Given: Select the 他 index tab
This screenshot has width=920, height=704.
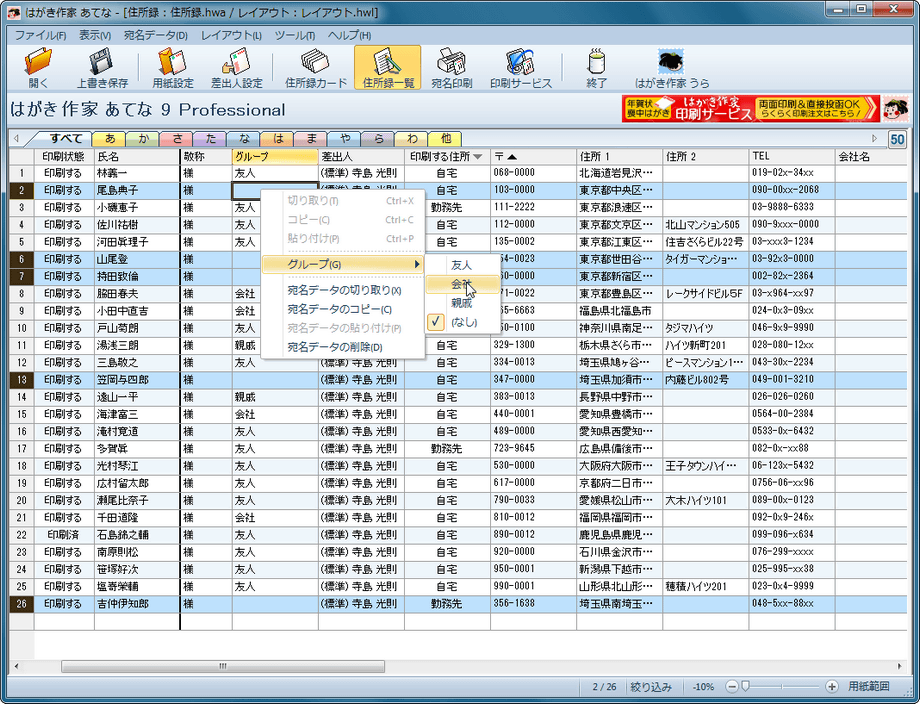Looking at the screenshot, I should 445,138.
